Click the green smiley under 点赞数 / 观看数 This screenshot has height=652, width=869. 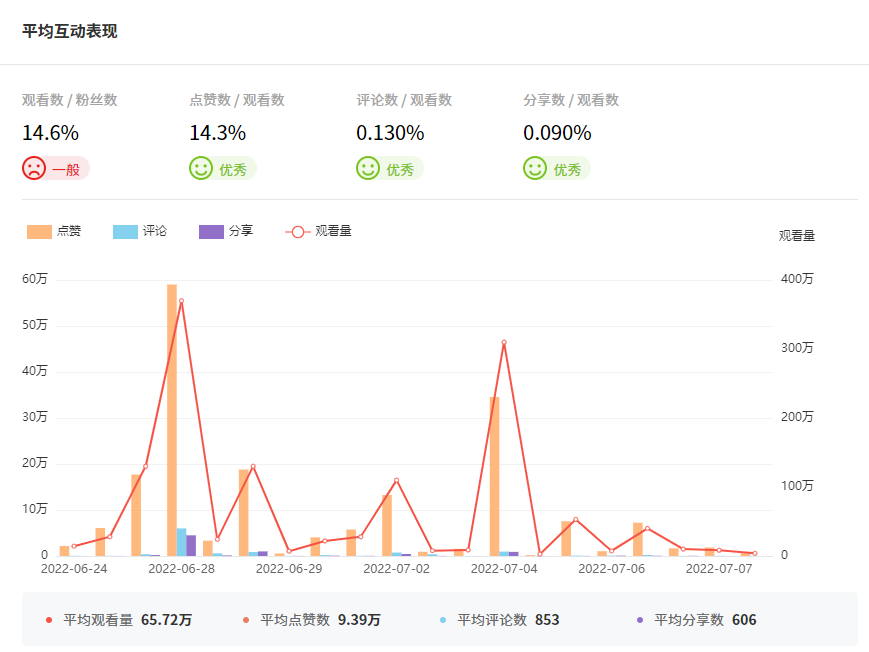click(x=201, y=168)
